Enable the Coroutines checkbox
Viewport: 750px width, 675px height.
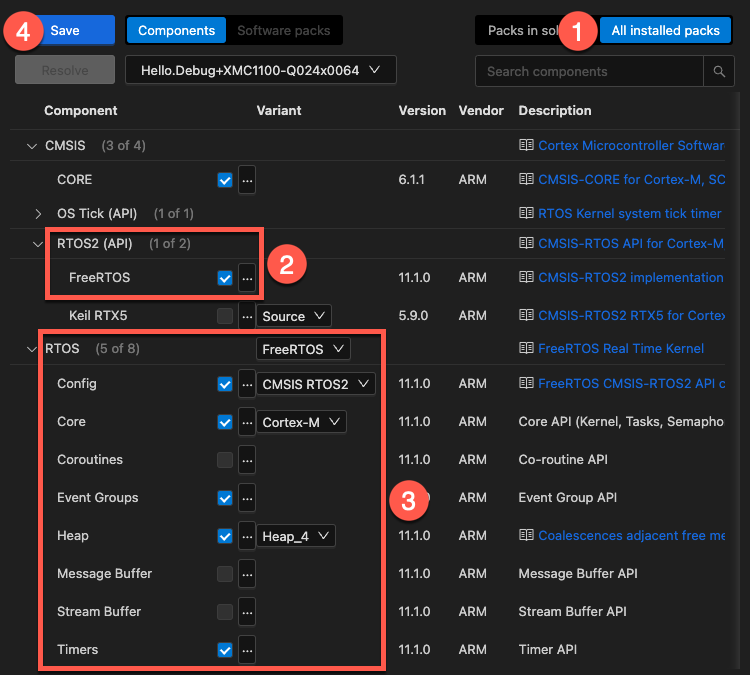point(225,460)
